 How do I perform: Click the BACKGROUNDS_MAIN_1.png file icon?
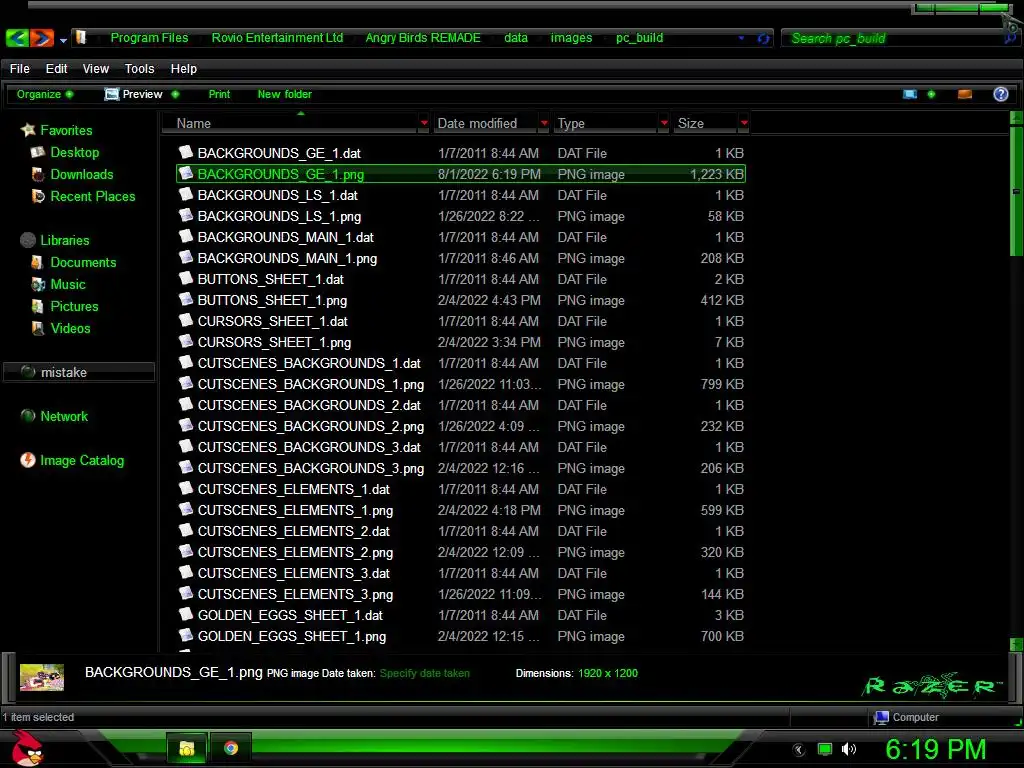click(186, 257)
